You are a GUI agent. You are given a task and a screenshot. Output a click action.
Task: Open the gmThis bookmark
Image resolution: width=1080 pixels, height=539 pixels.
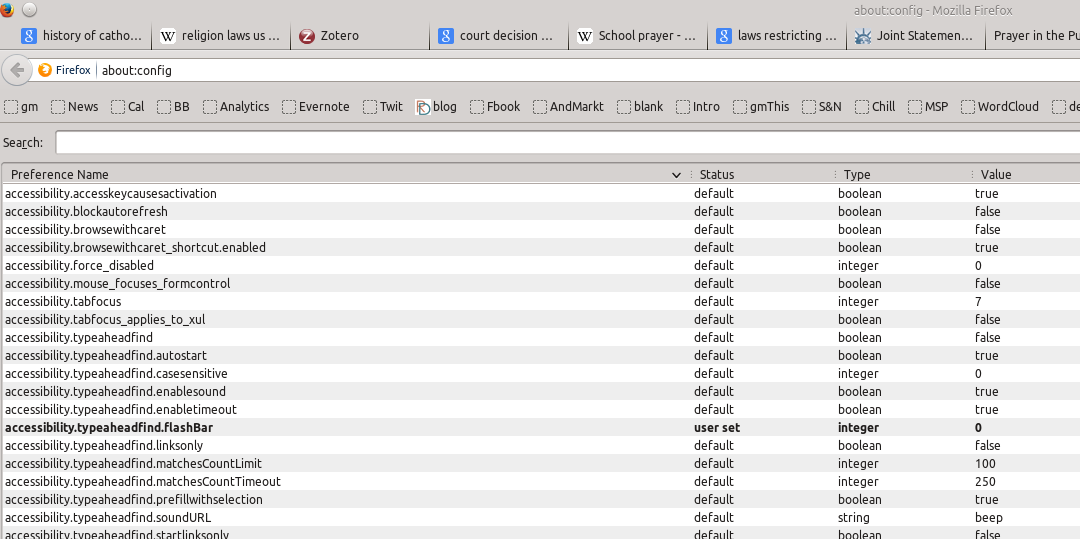pyautogui.click(x=762, y=107)
